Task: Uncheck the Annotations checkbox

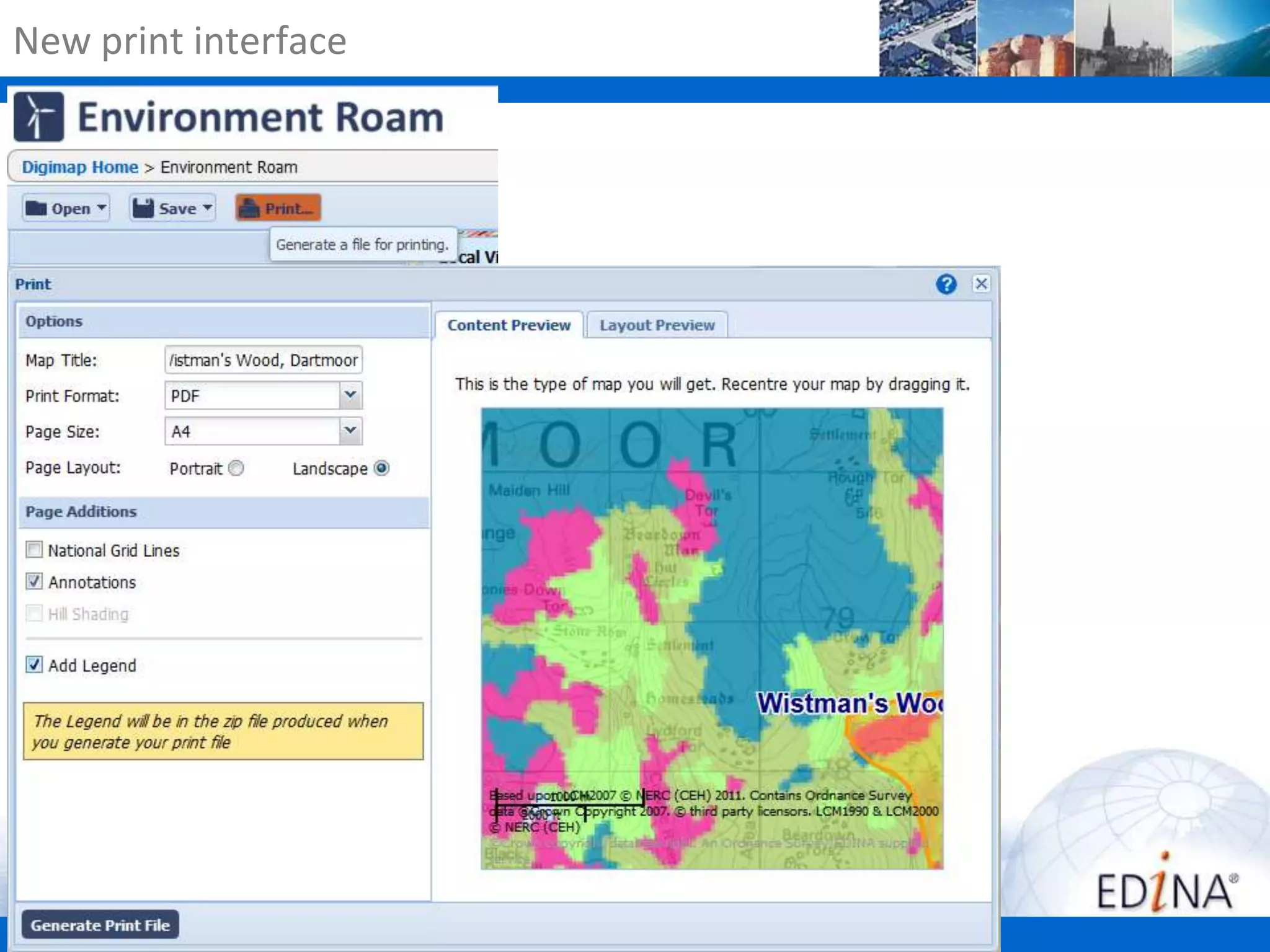Action: tap(35, 581)
